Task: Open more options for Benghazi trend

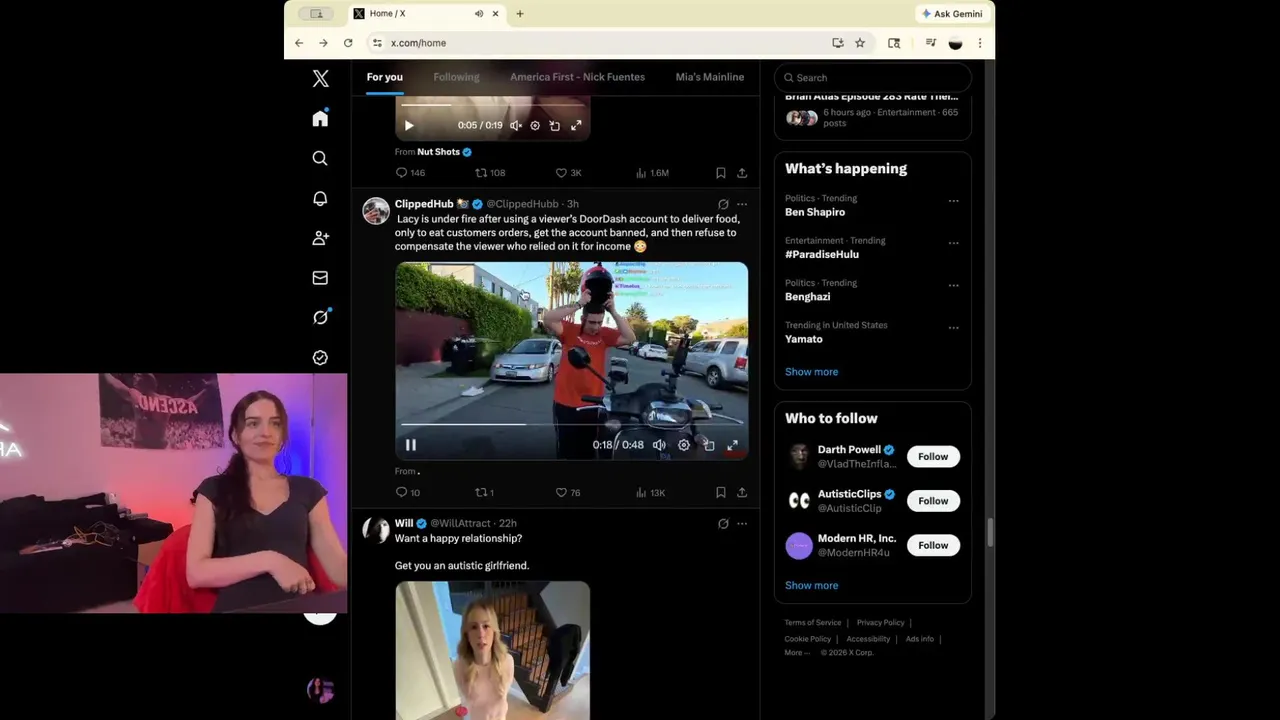Action: point(953,285)
